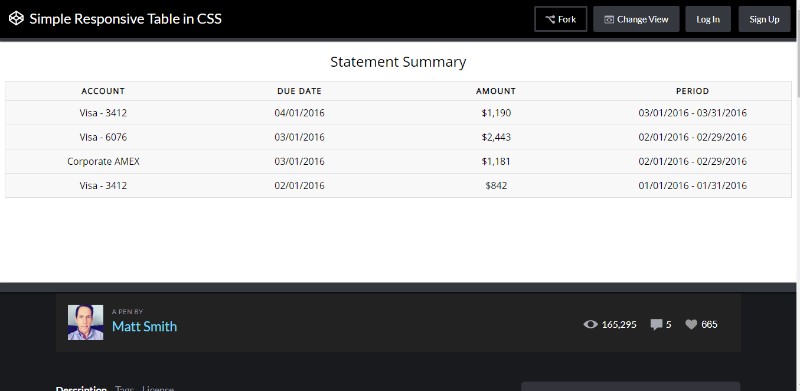The image size is (800, 391).
Task: Click the Corporate AMEX table row
Action: (398, 161)
